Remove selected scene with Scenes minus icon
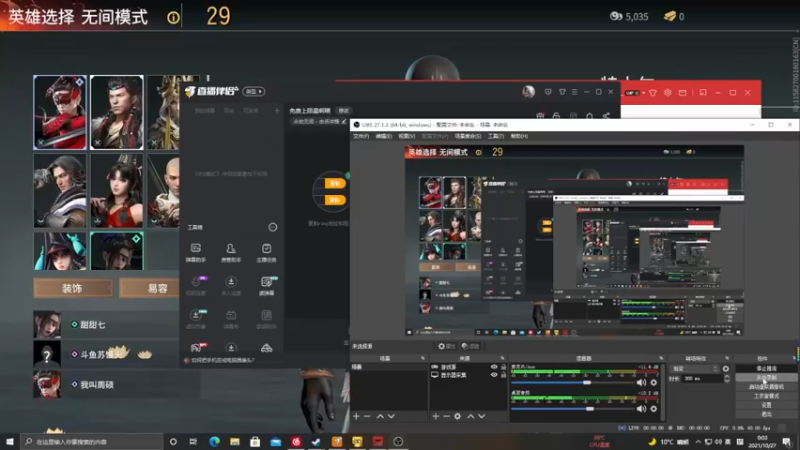 coord(367,416)
